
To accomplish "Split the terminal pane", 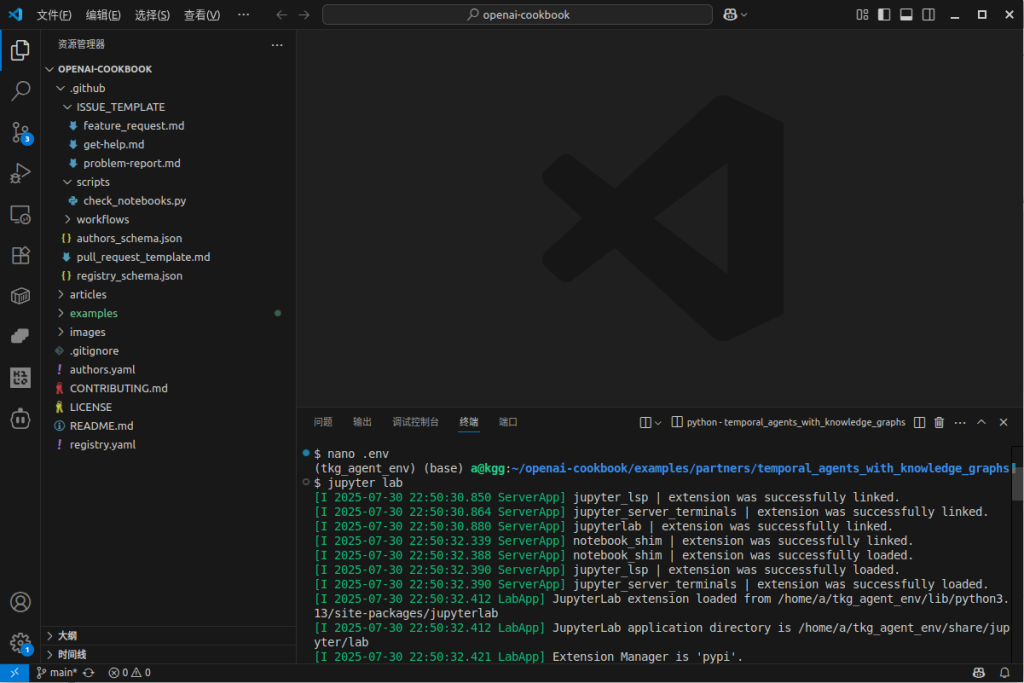I will tap(920, 422).
